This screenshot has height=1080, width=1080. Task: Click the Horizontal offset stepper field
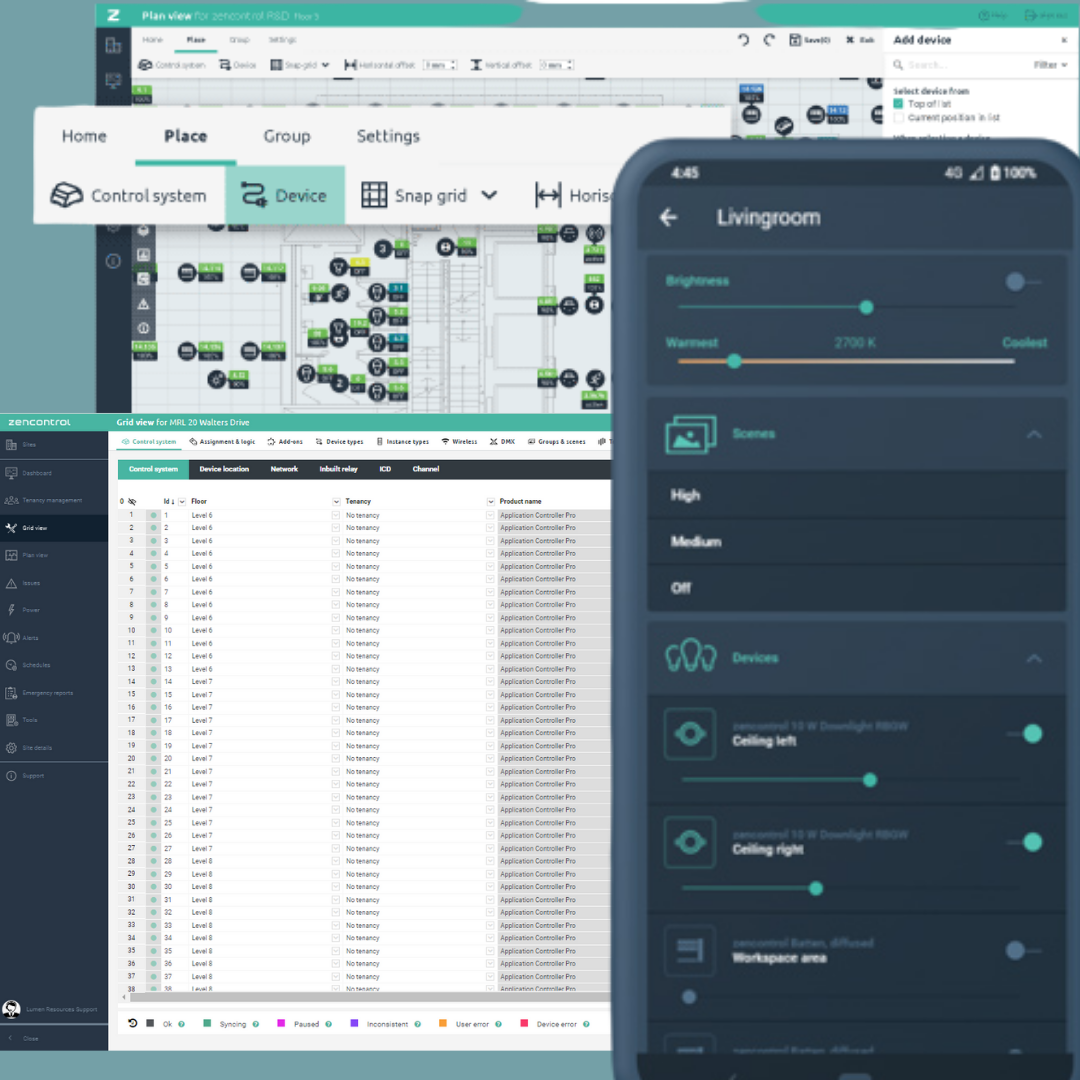pyautogui.click(x=439, y=65)
